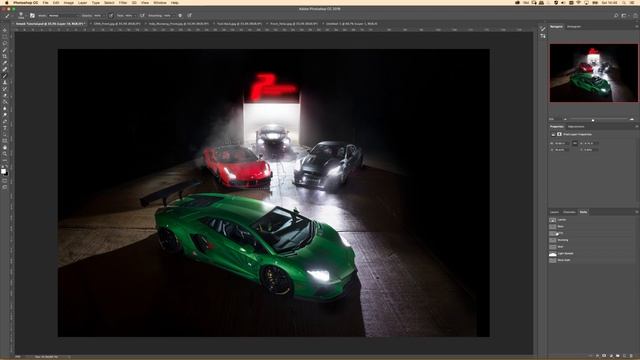Click load path as selection icon
Screen dimensions: 640x360
point(604,356)
